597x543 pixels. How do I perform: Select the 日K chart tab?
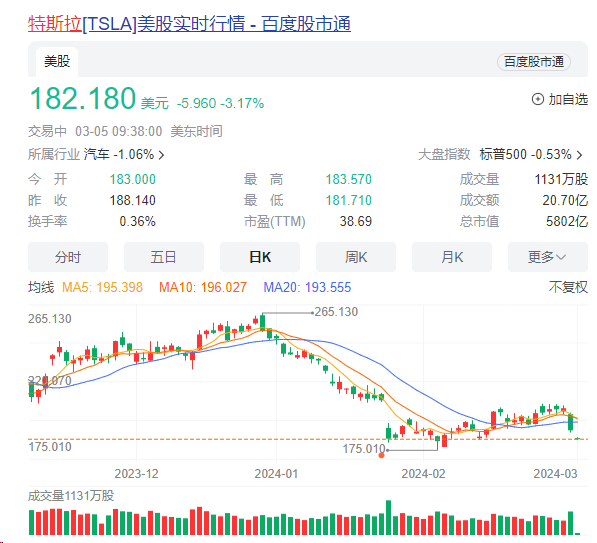tap(260, 257)
